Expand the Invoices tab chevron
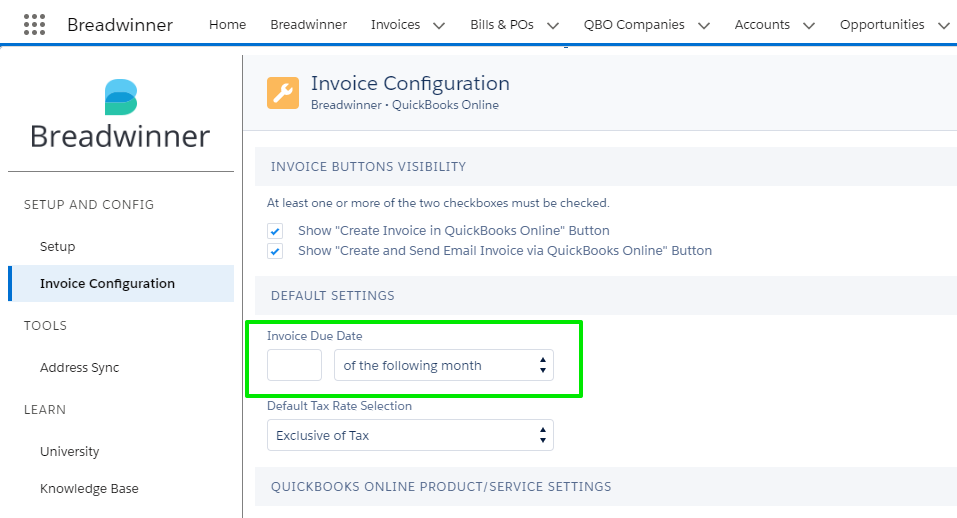Image resolution: width=957 pixels, height=518 pixels. coord(439,26)
